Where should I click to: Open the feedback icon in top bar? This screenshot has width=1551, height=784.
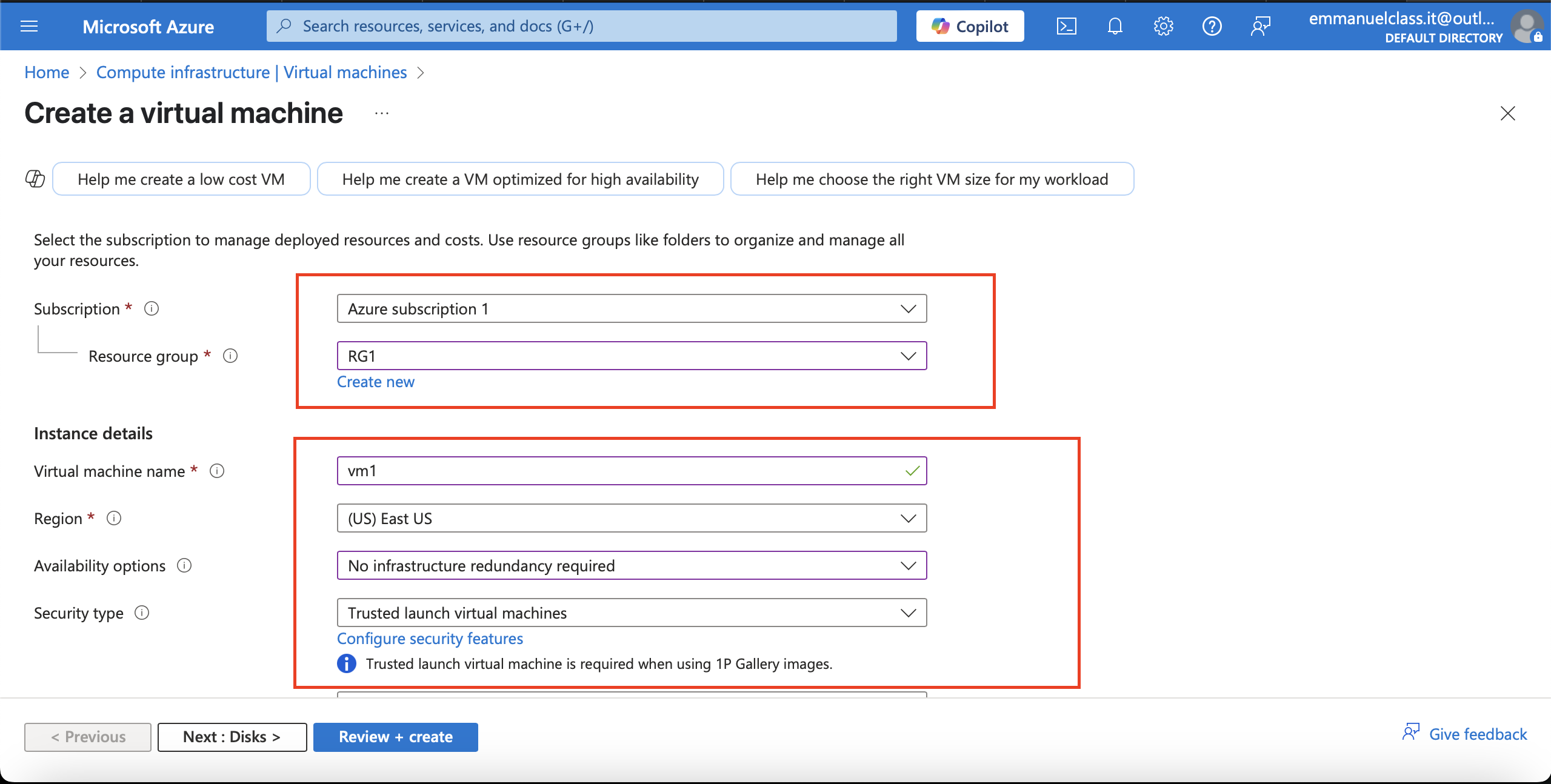(1260, 26)
